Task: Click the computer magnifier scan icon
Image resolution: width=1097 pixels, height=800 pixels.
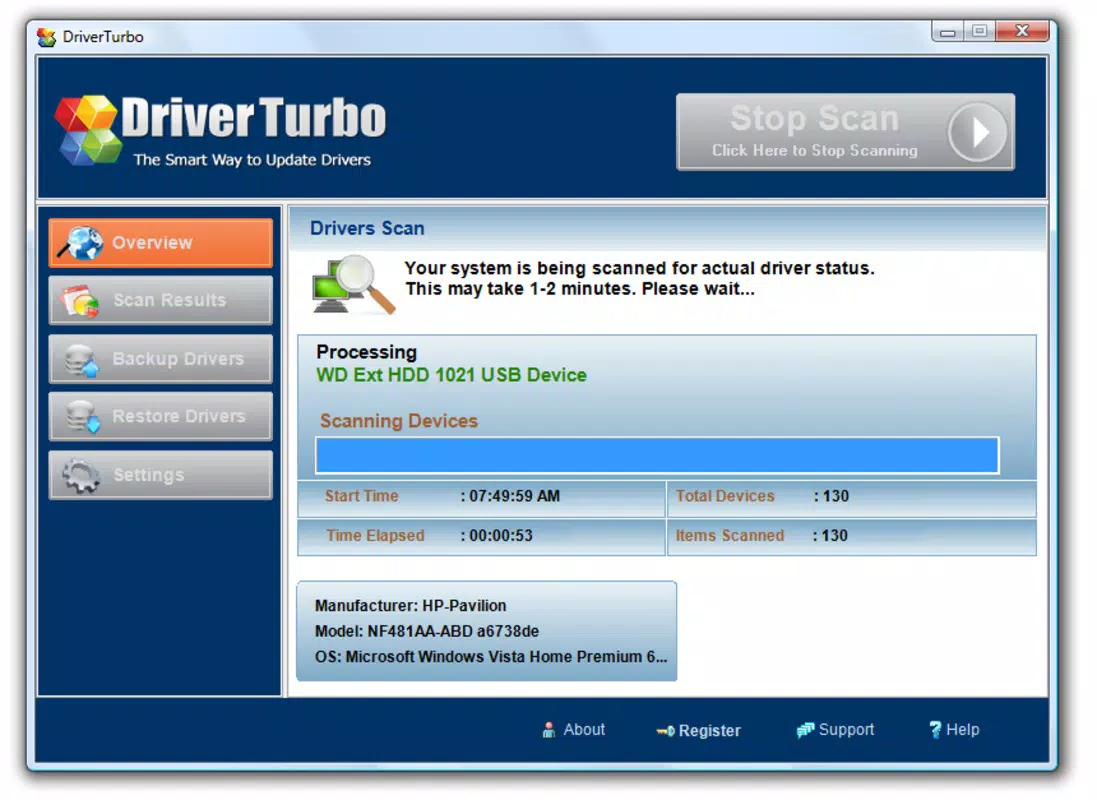Action: [x=353, y=285]
